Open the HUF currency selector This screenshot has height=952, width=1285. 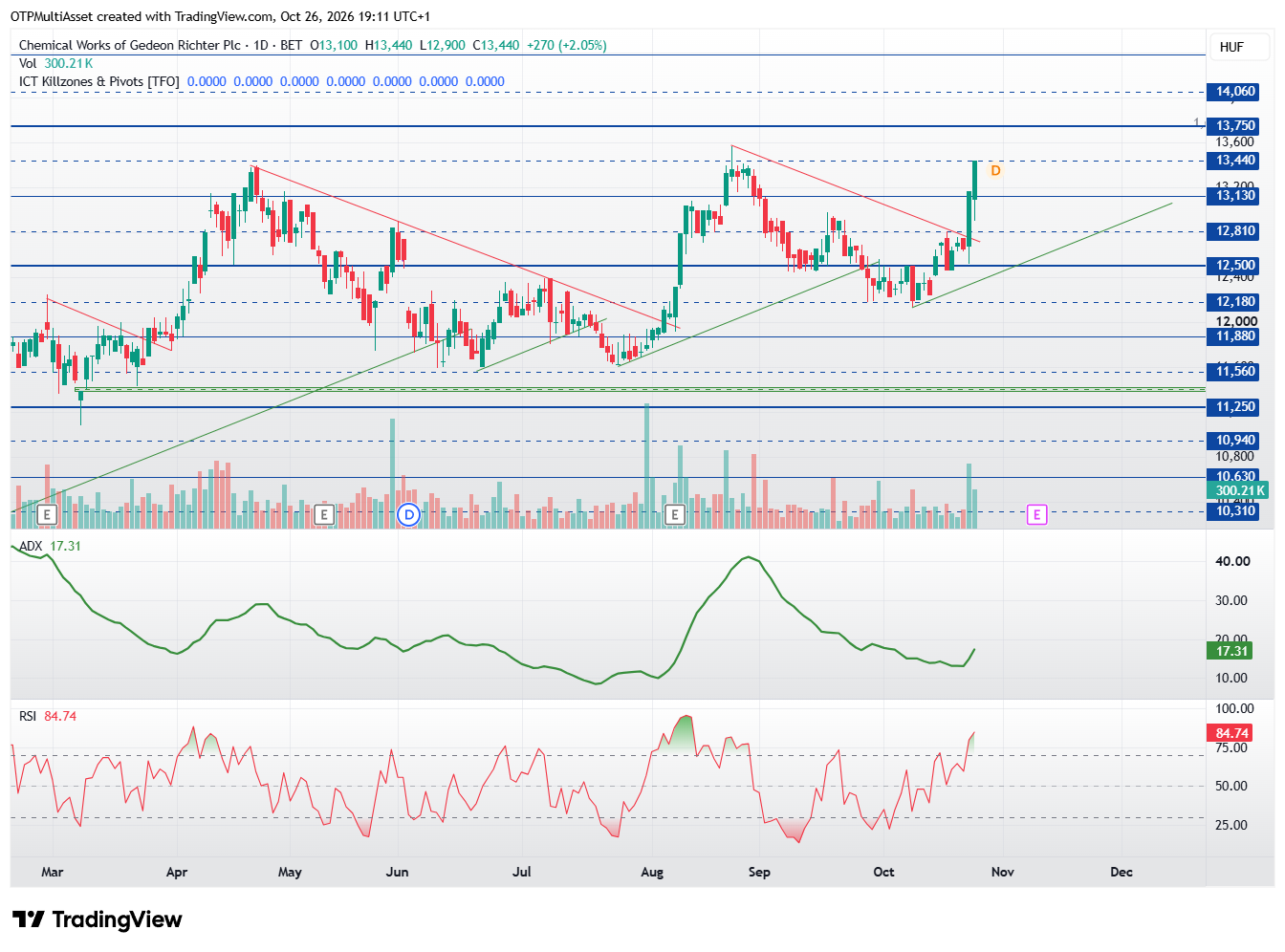[1231, 47]
